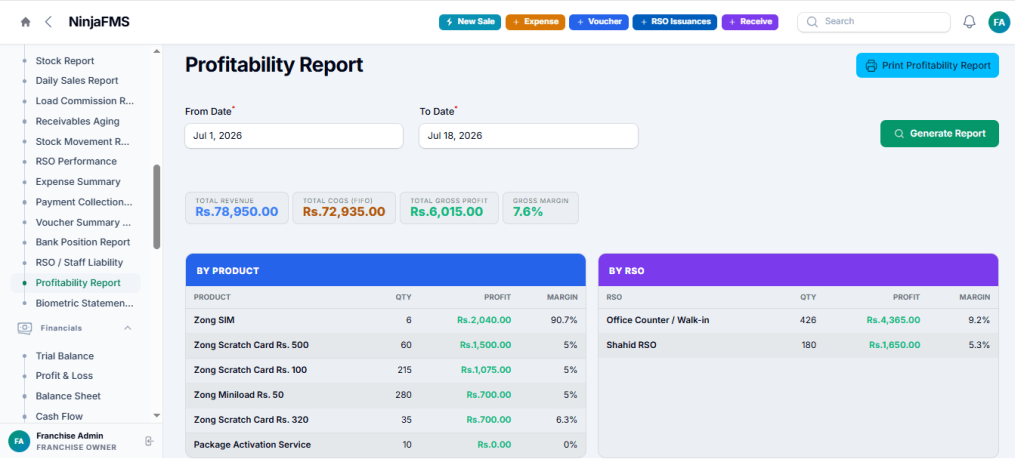The height and width of the screenshot is (459, 1024).
Task: Click the magnifier icon in Search box
Action: [x=812, y=22]
